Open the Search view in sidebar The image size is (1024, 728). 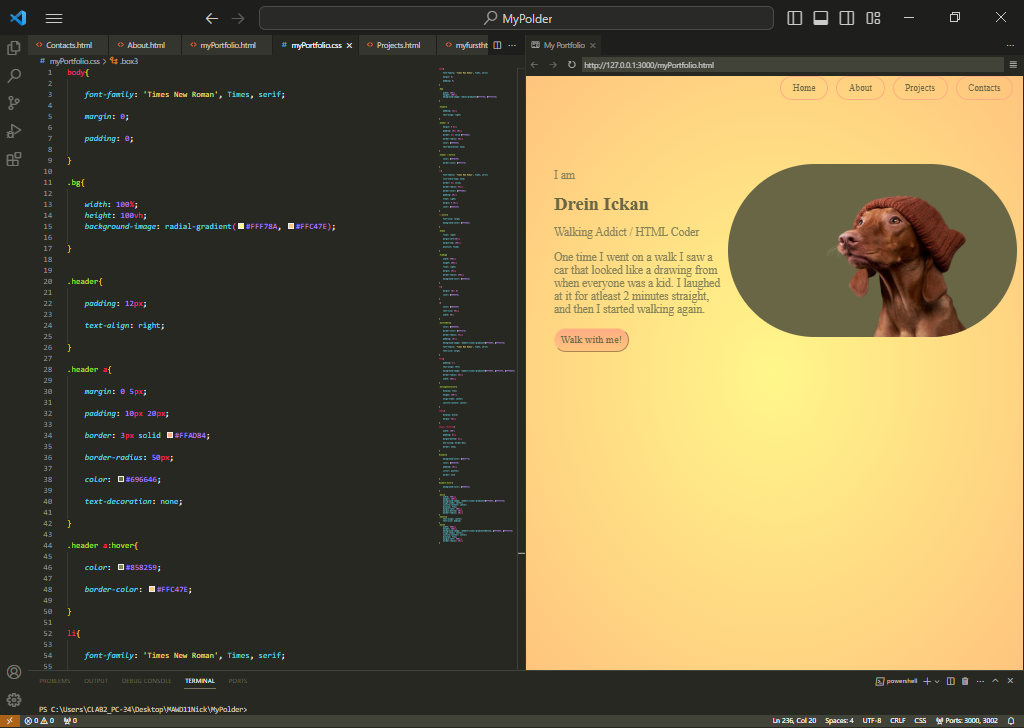click(14, 75)
